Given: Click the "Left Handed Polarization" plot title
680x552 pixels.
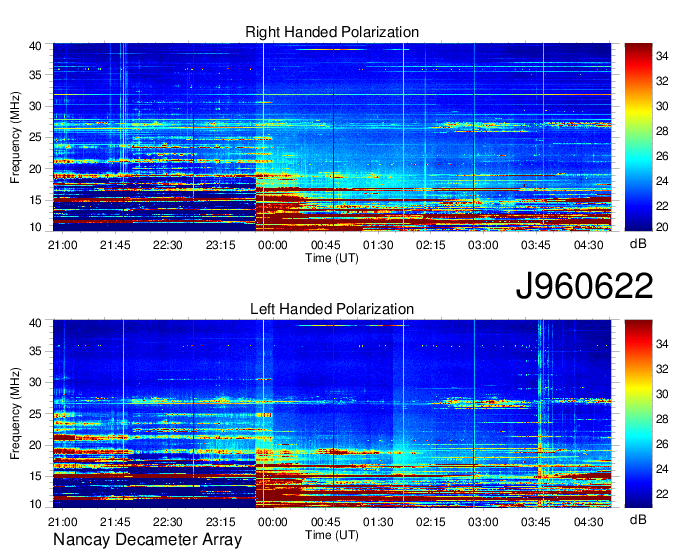Looking at the screenshot, I should pos(332,309).
